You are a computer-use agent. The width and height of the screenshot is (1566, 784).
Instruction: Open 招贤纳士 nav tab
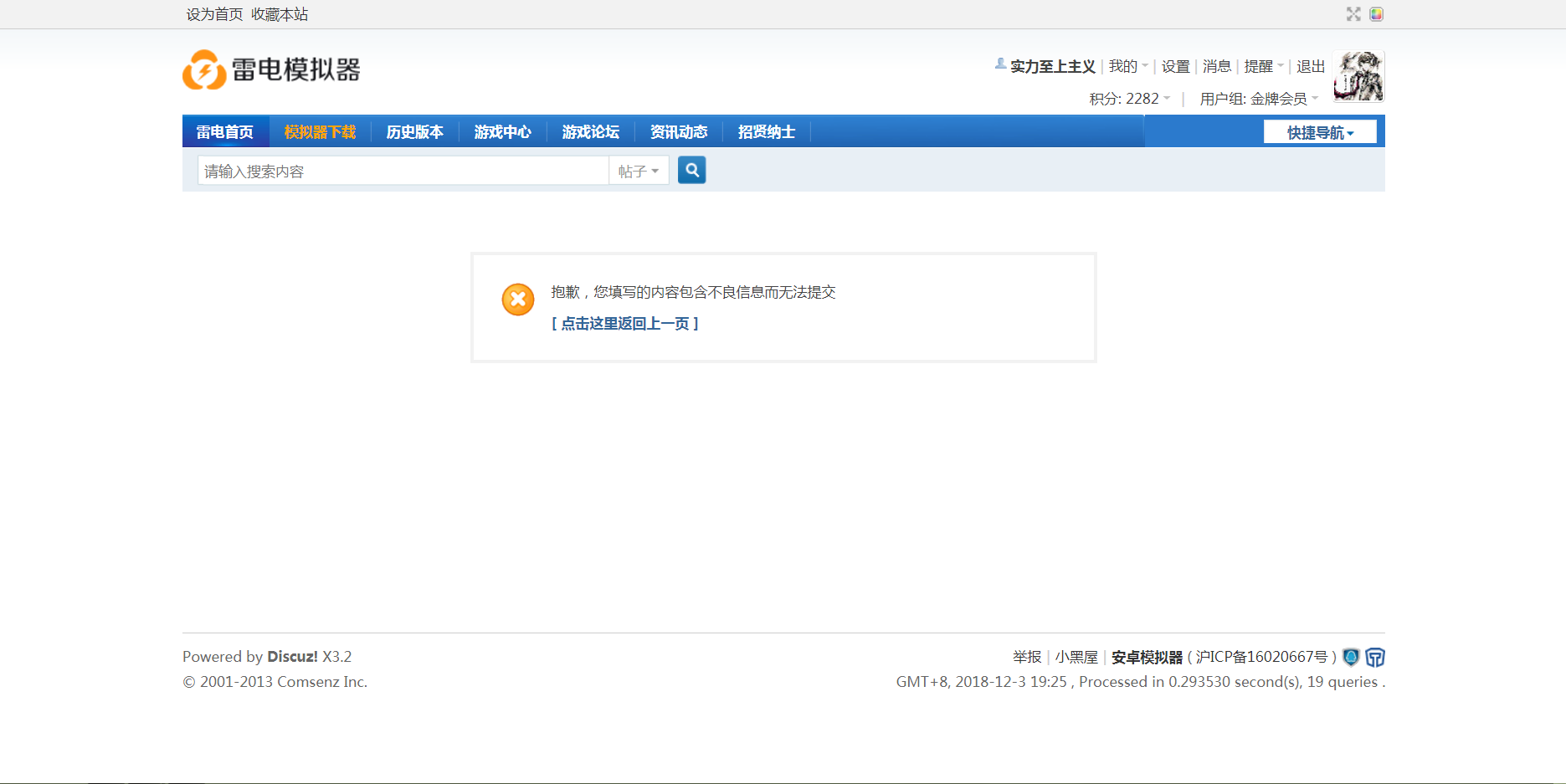(x=767, y=131)
